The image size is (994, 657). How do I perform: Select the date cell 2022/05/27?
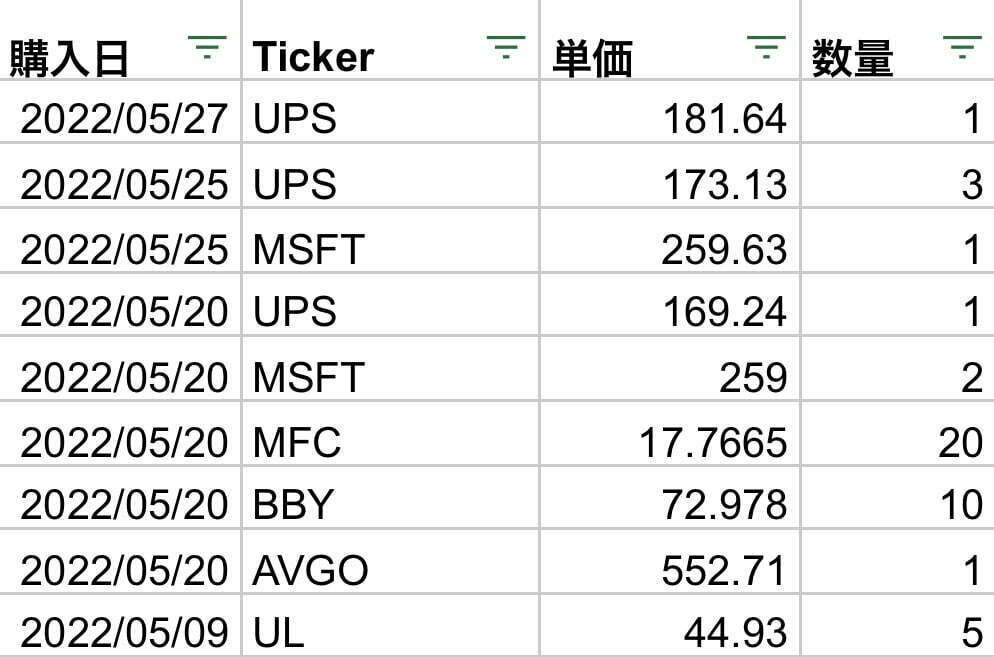click(123, 120)
